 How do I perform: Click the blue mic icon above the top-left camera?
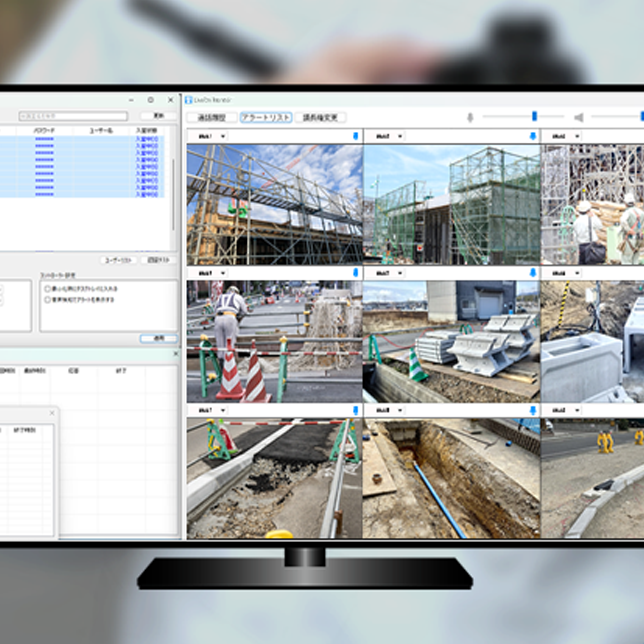point(355,136)
